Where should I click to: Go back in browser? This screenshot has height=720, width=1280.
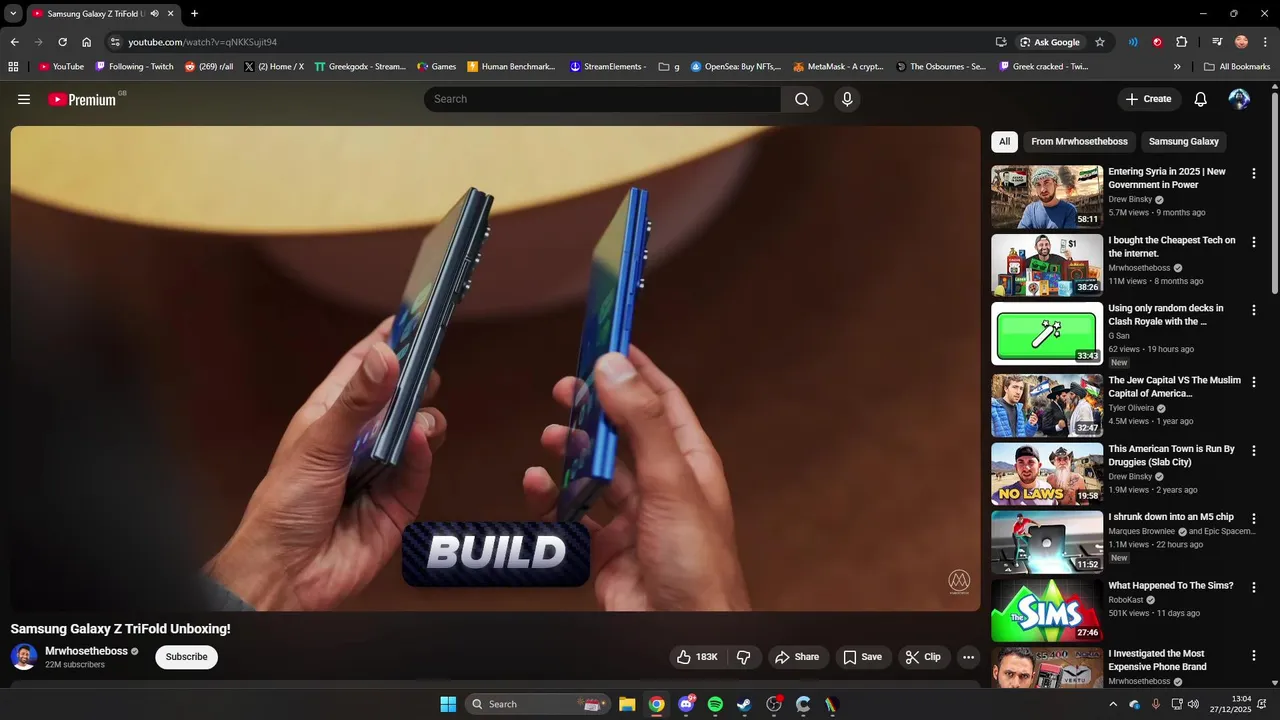point(14,42)
